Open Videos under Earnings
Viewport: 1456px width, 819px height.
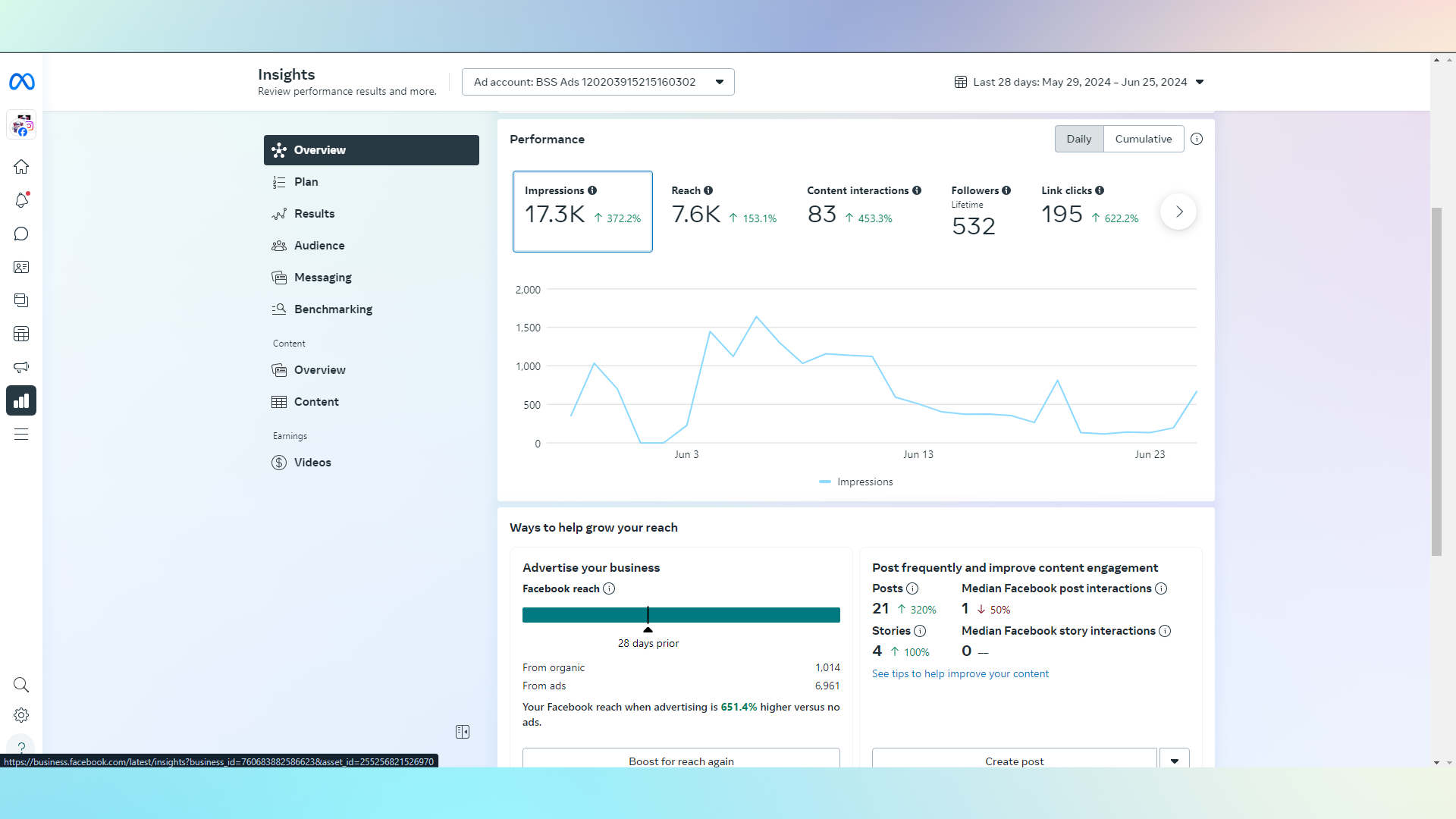click(x=372, y=463)
